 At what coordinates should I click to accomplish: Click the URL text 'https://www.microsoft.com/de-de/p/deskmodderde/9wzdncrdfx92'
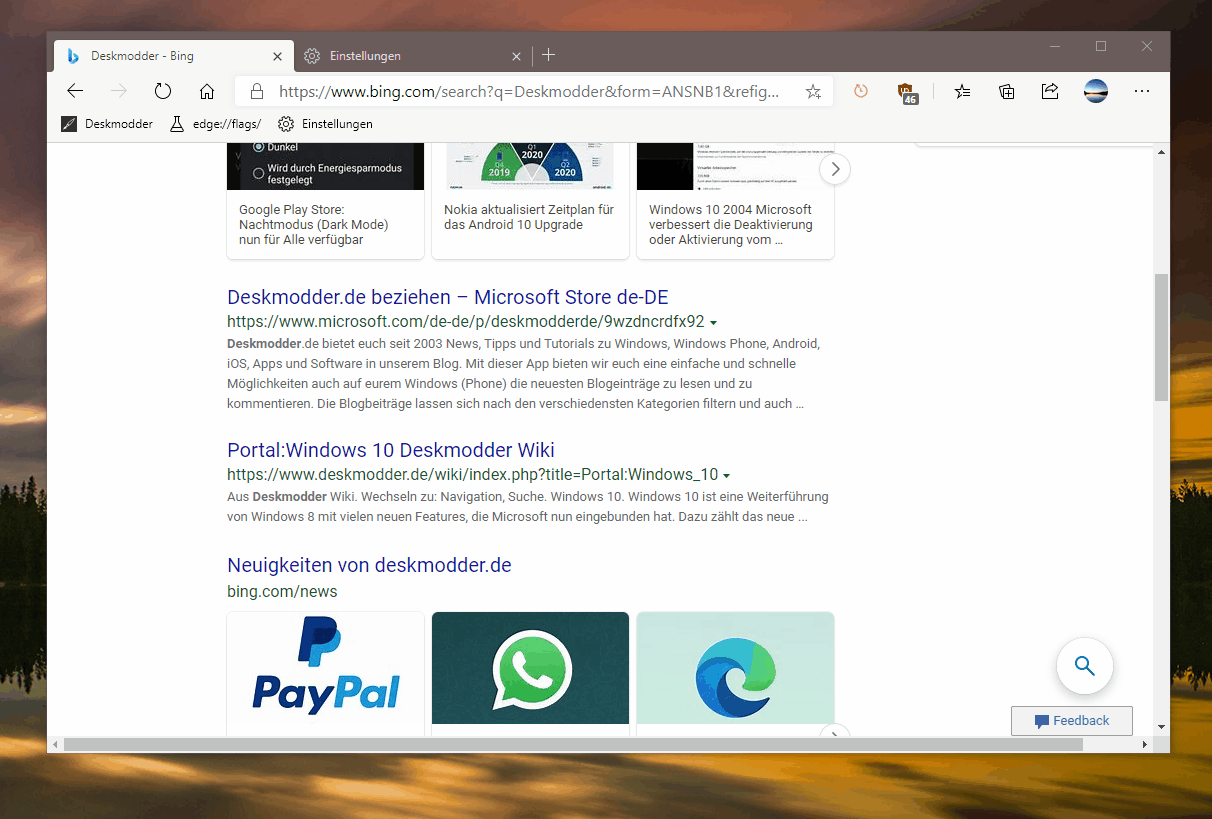466,322
